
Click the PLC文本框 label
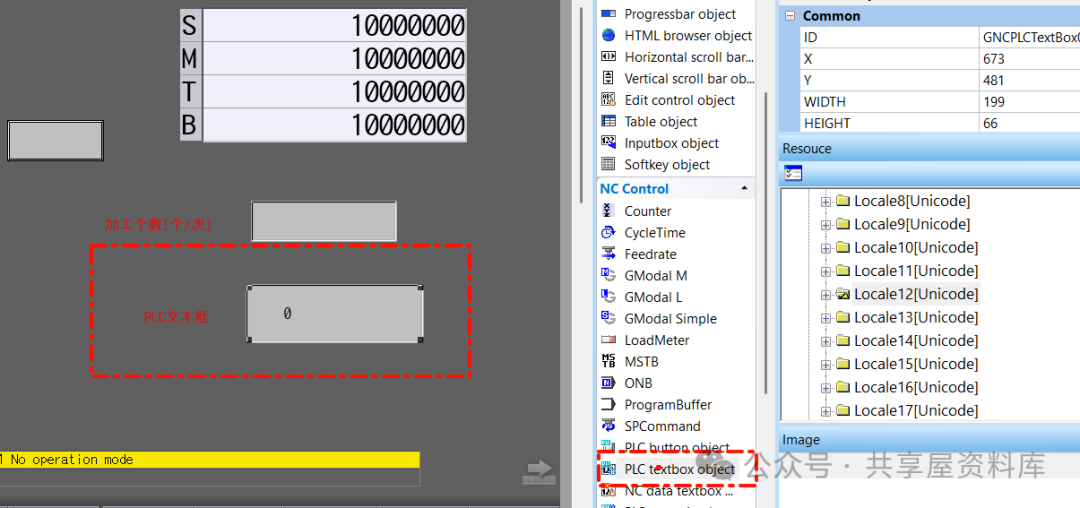[x=176, y=317]
